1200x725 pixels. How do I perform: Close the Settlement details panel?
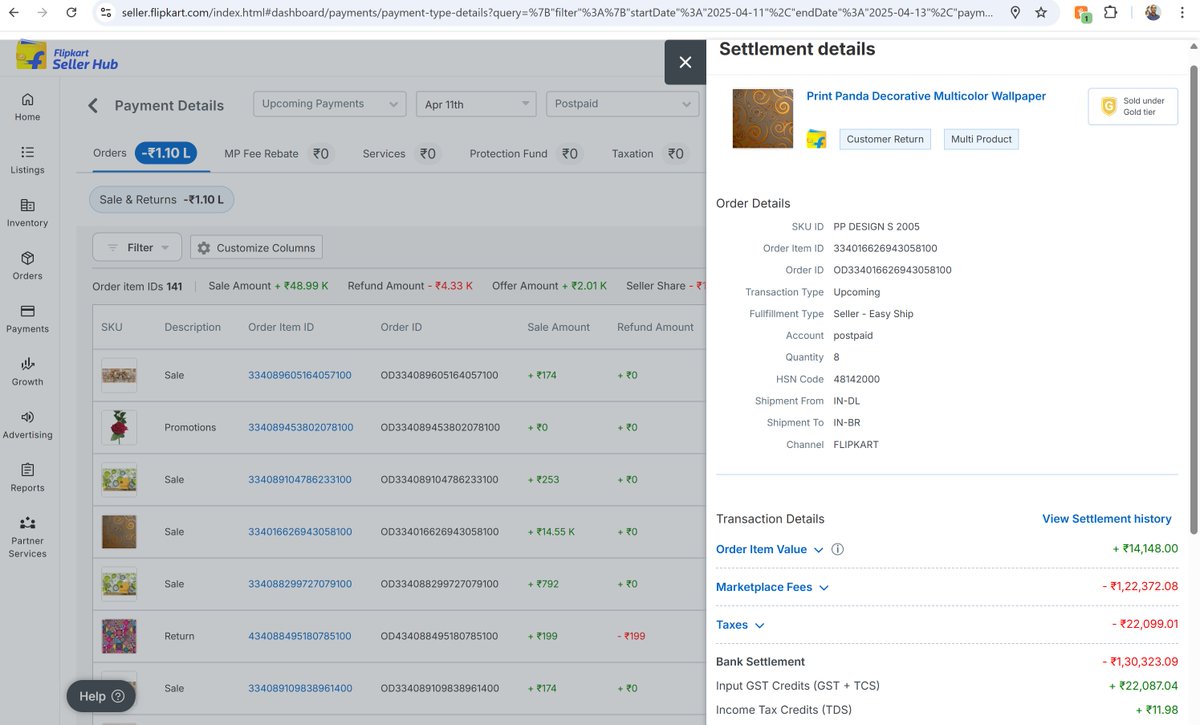point(685,62)
